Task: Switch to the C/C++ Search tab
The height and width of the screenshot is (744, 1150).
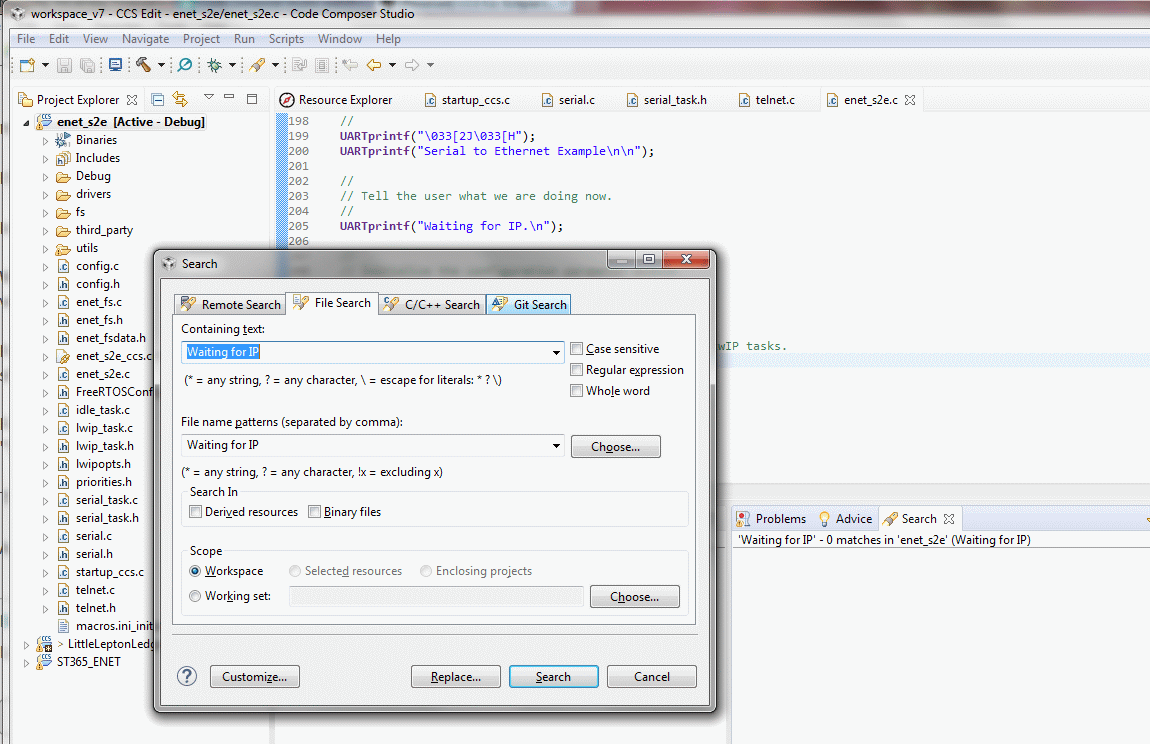Action: [x=432, y=304]
